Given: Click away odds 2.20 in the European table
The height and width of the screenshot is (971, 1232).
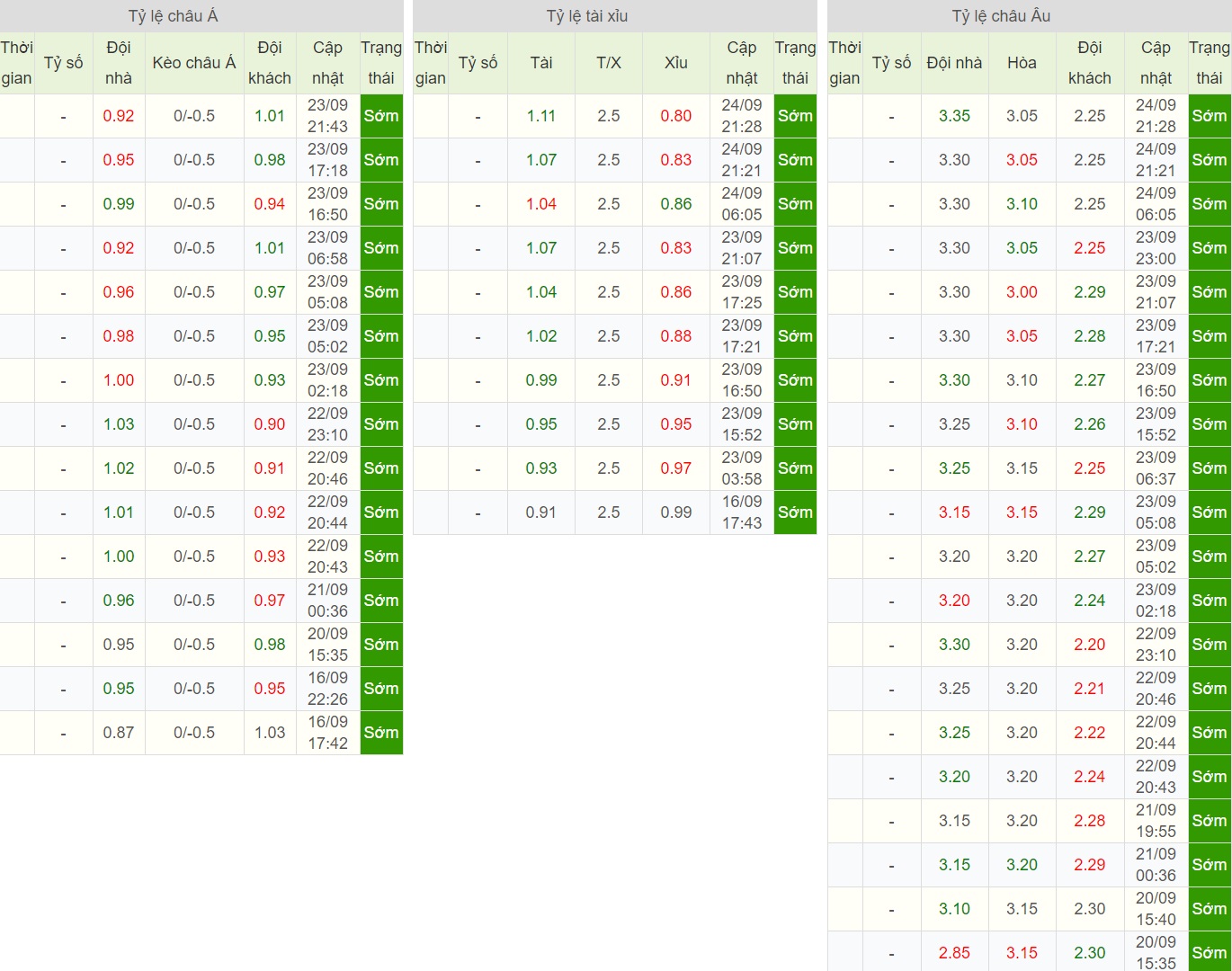Looking at the screenshot, I should (x=1089, y=645).
